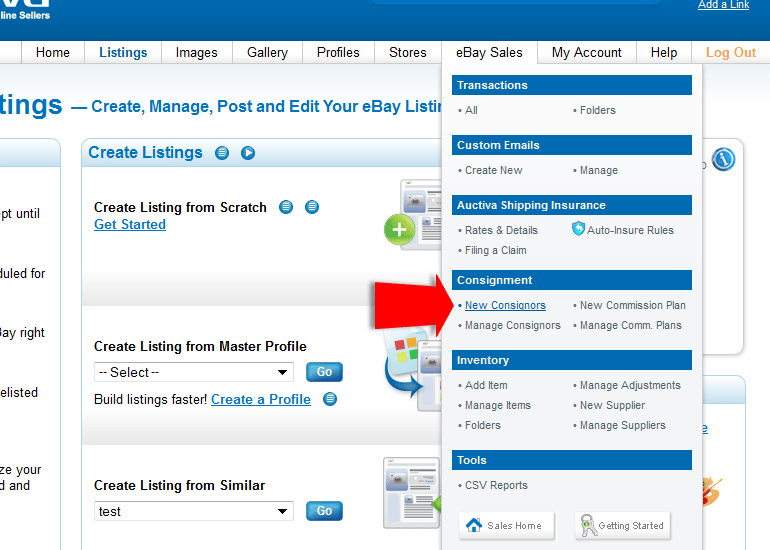Viewport: 770px width, 550px height.
Task: Select Manage Items under Inventory
Action: click(497, 406)
